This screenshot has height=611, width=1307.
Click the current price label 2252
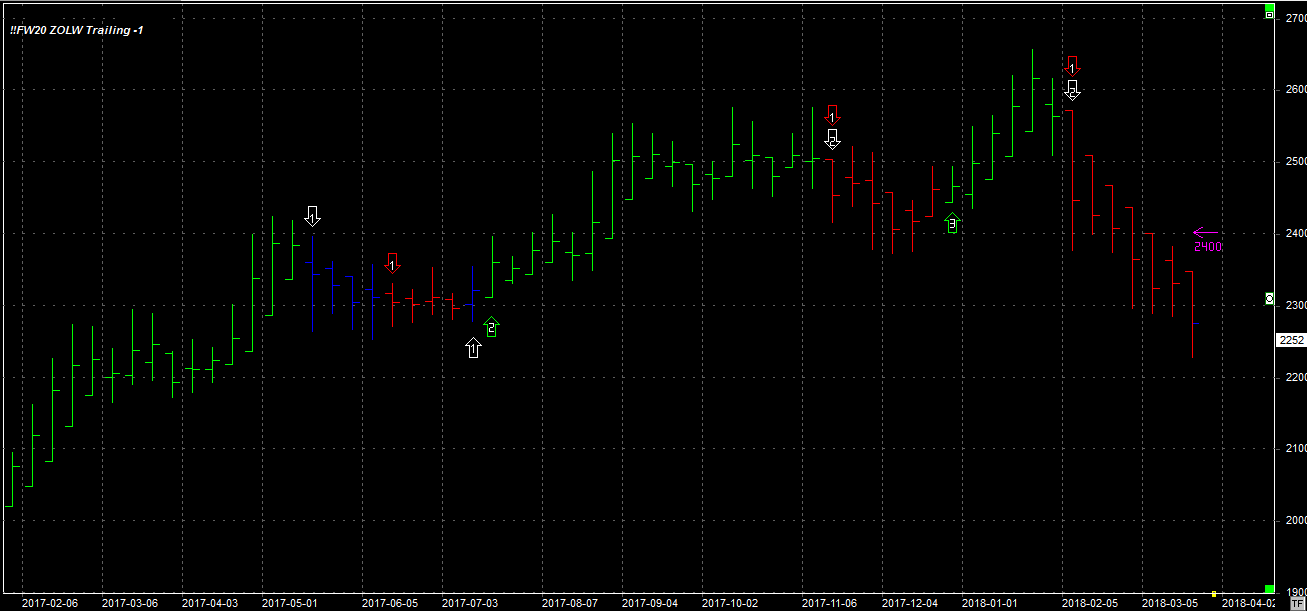point(1290,340)
